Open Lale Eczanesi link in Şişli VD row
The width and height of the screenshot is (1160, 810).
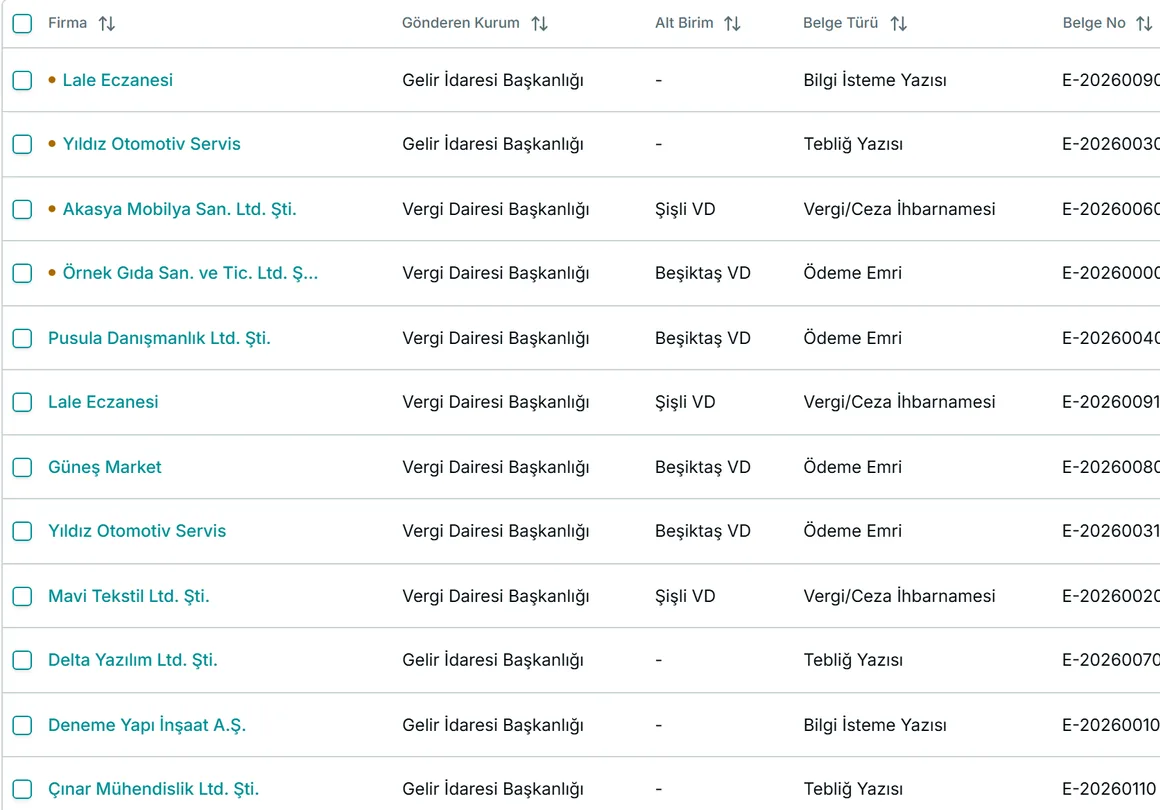pos(103,402)
